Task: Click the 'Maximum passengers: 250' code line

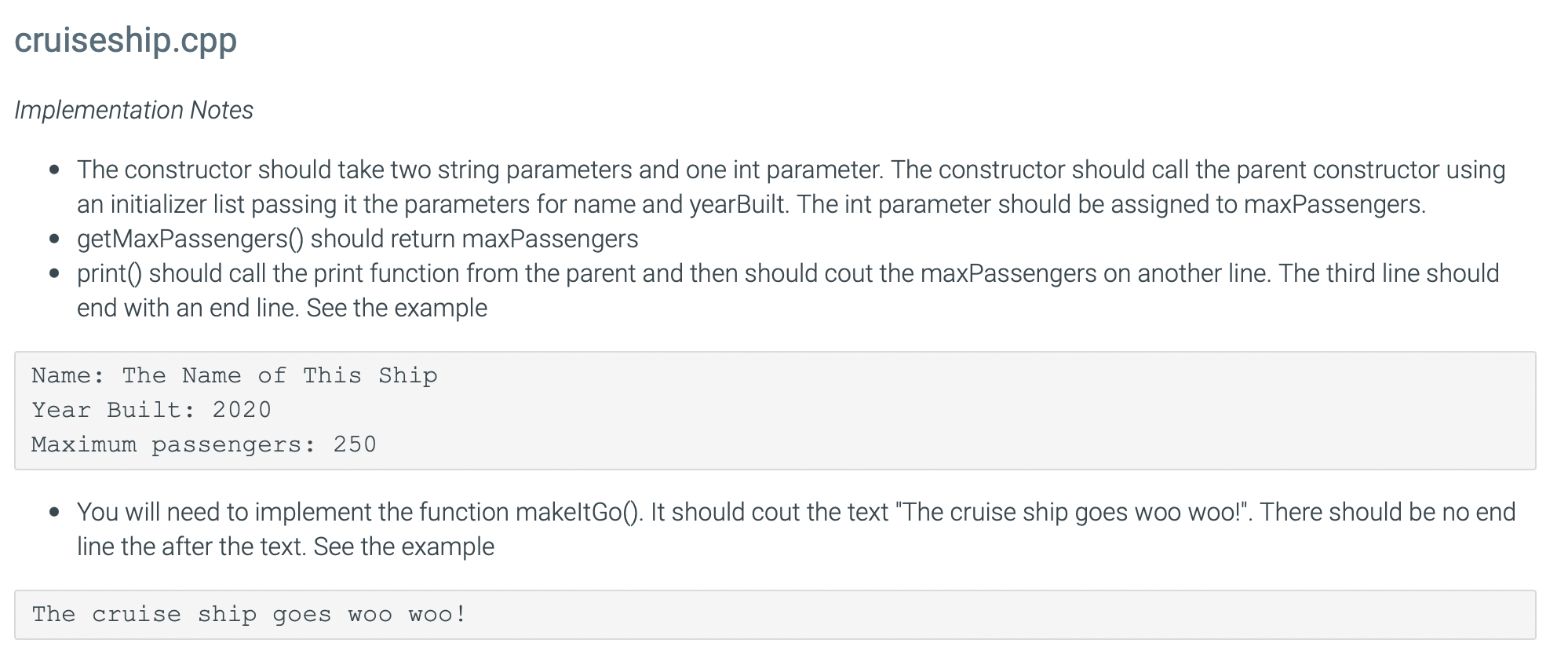Action: point(204,444)
